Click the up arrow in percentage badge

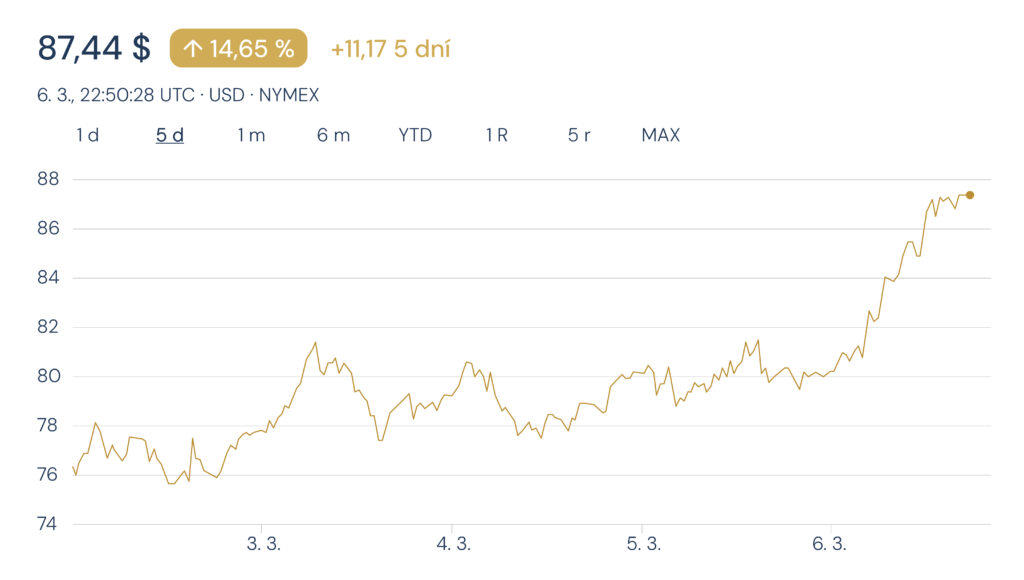pos(192,48)
